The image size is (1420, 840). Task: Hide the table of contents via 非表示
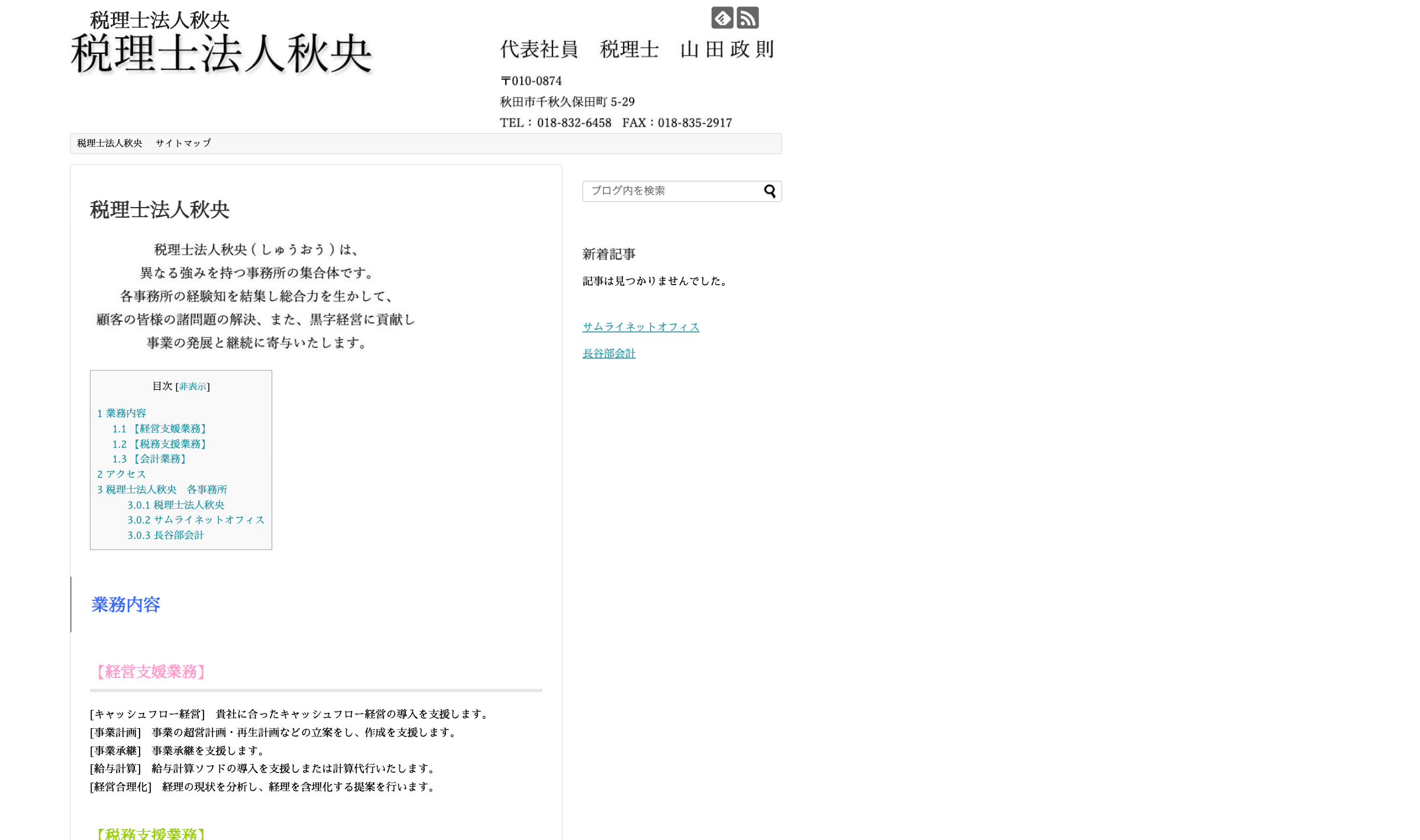(192, 386)
